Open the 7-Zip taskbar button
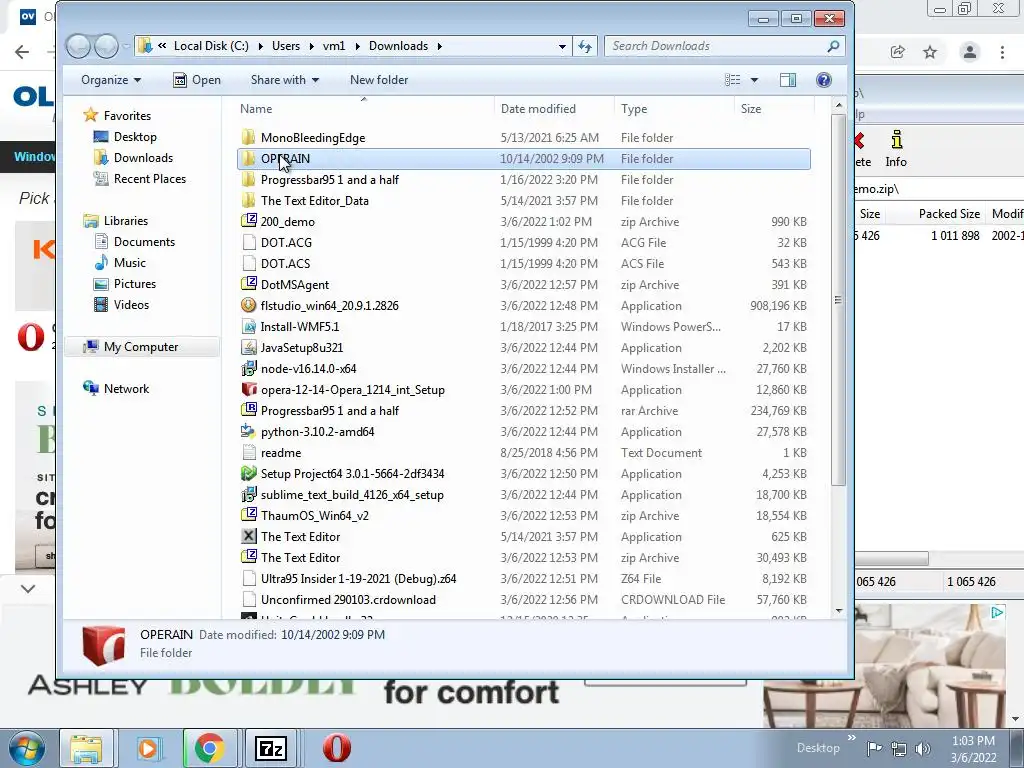 coord(271,748)
